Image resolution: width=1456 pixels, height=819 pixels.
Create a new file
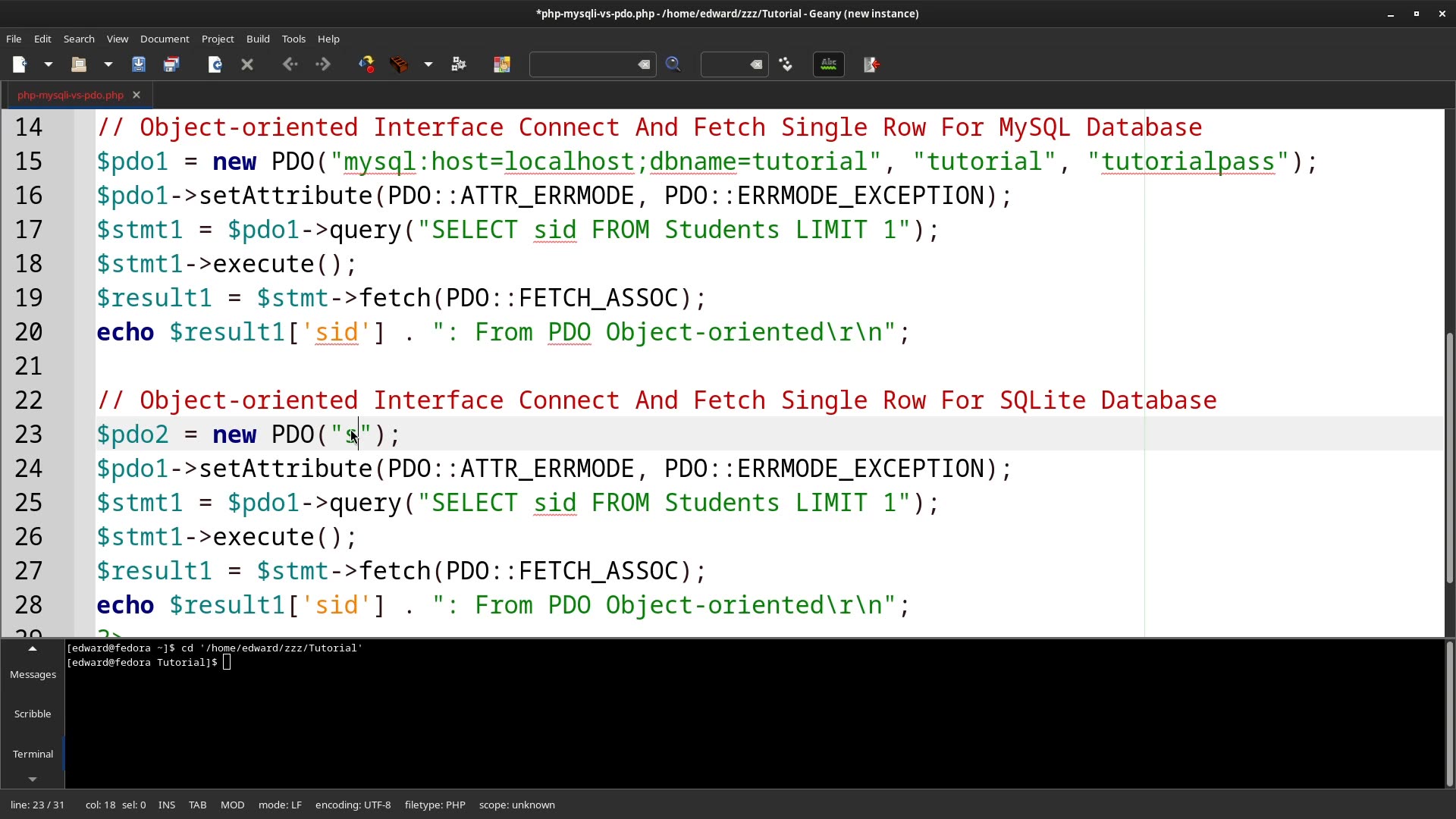tap(19, 64)
